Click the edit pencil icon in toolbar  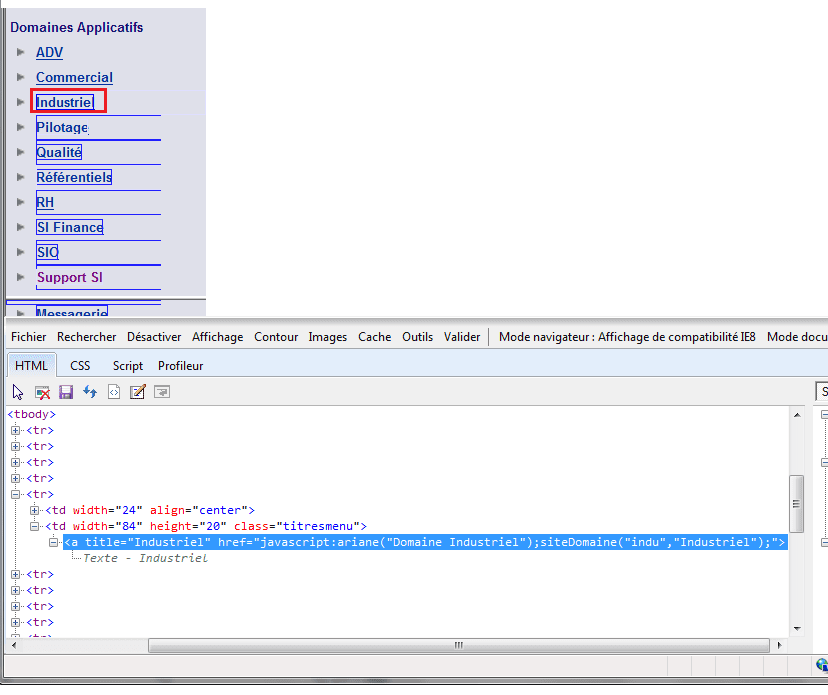(x=138, y=392)
